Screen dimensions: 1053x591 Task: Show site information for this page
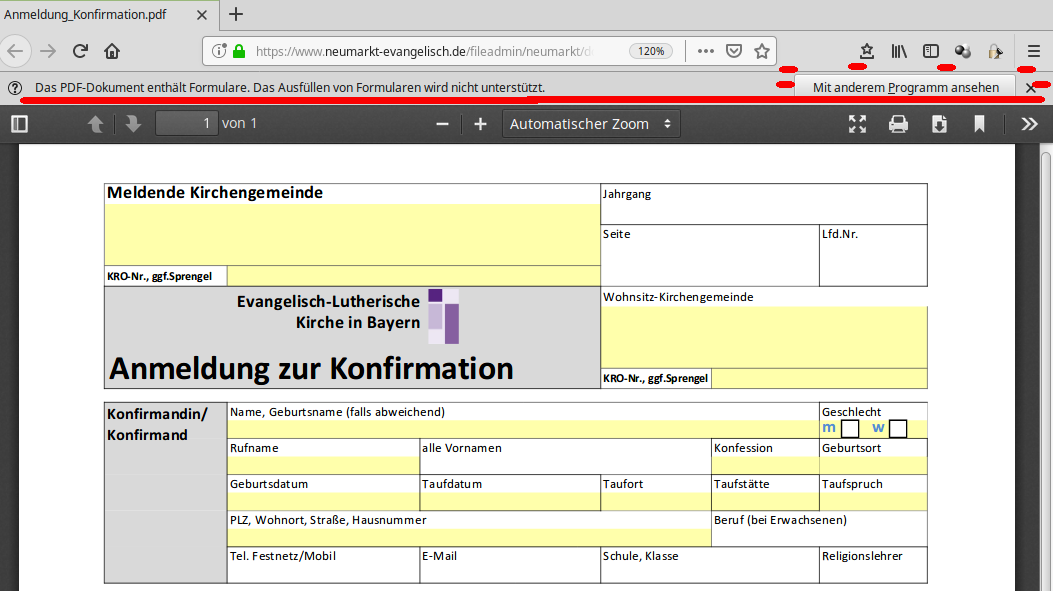(219, 51)
